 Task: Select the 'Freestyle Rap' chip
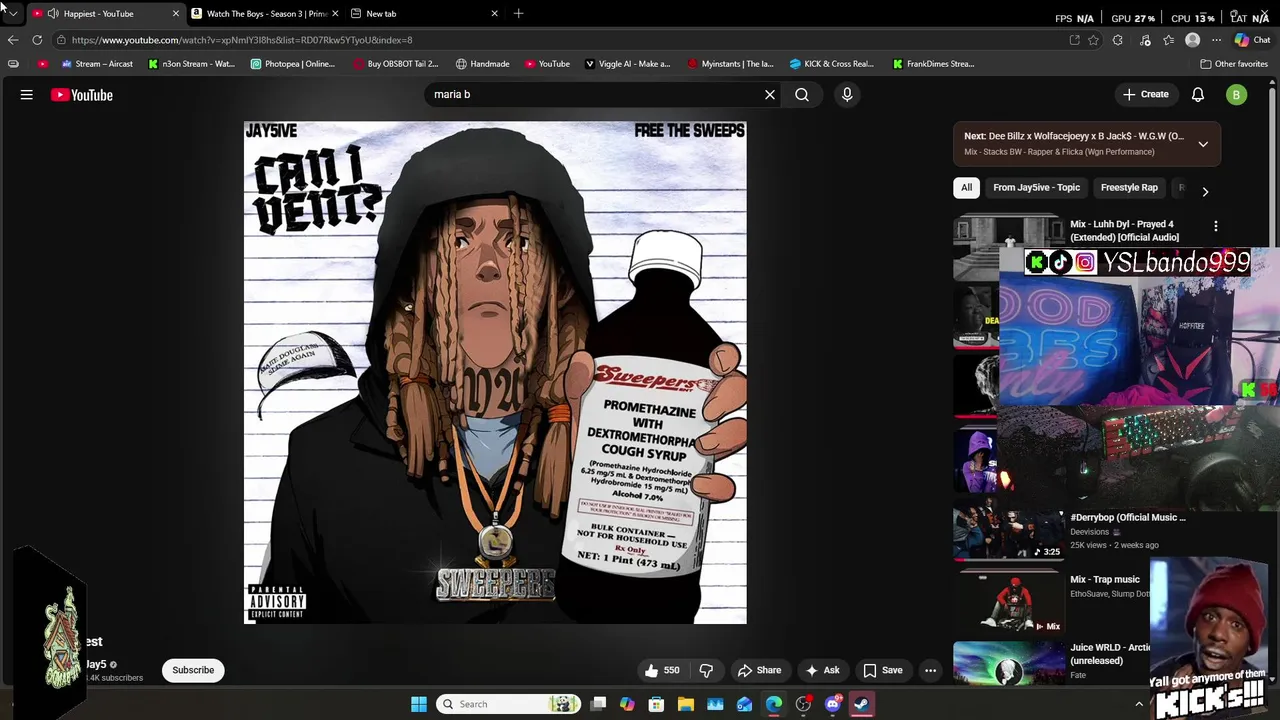pos(1129,188)
